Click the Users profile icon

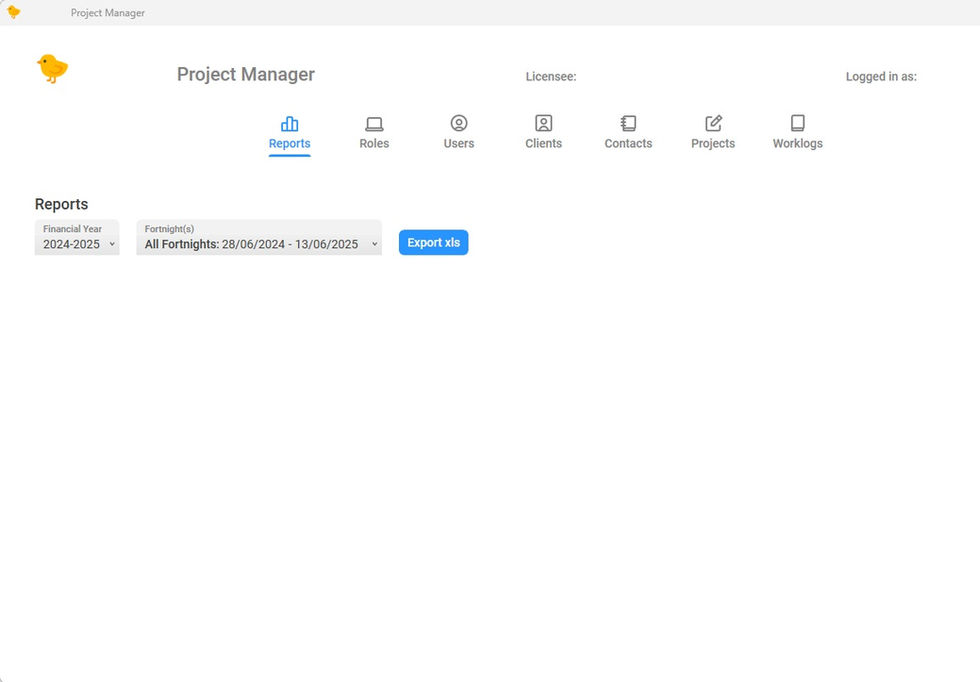coord(458,122)
